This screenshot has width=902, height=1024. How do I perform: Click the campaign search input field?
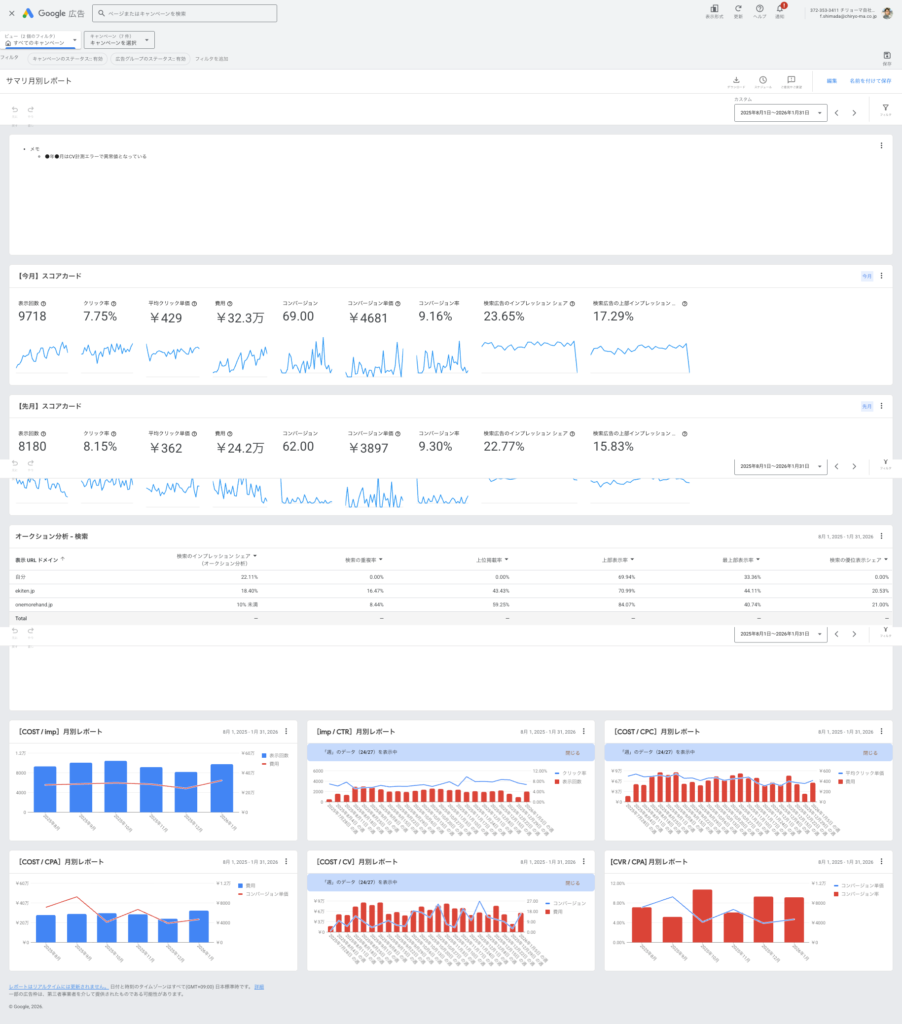pos(185,13)
